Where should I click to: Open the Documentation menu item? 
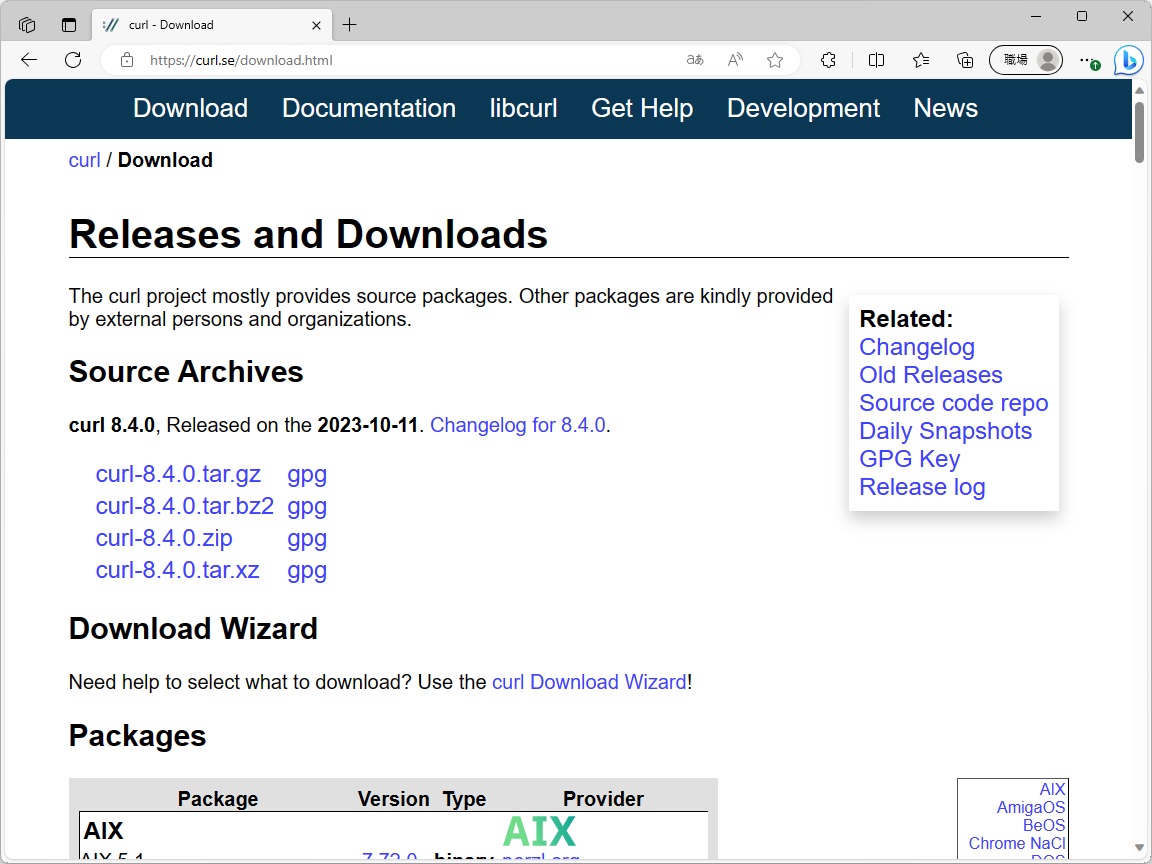[x=369, y=108]
